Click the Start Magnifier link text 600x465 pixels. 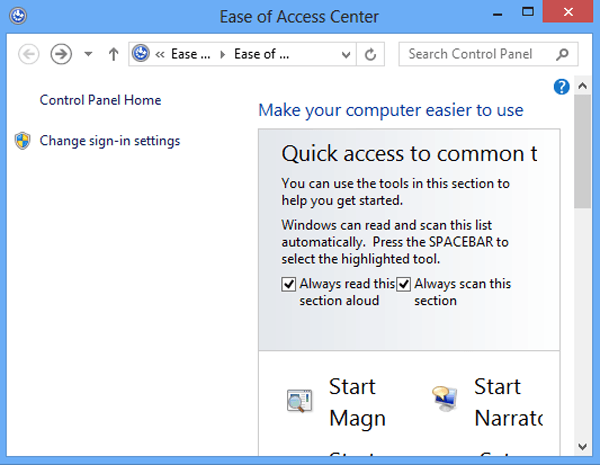pyautogui.click(x=357, y=402)
